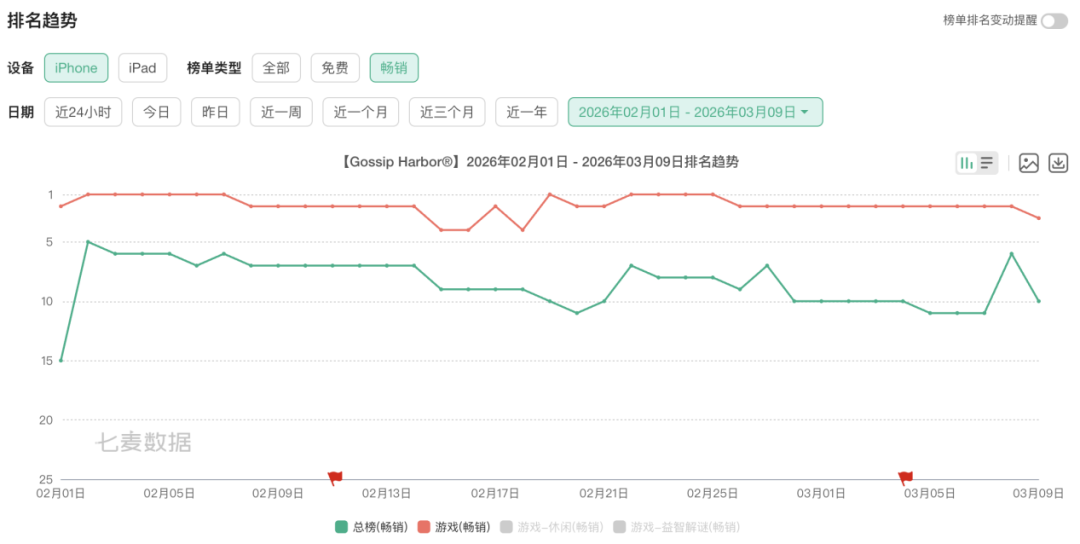Set the date range to 近一周
Screen dimensions: 1080x544
[x=281, y=112]
